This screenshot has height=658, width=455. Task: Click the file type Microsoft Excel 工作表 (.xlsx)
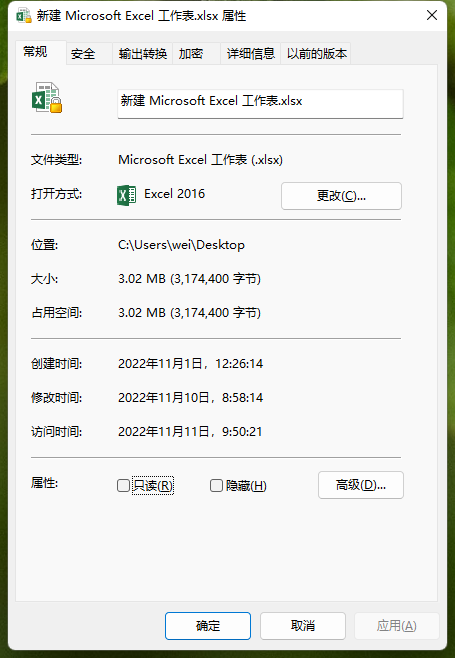click(200, 160)
